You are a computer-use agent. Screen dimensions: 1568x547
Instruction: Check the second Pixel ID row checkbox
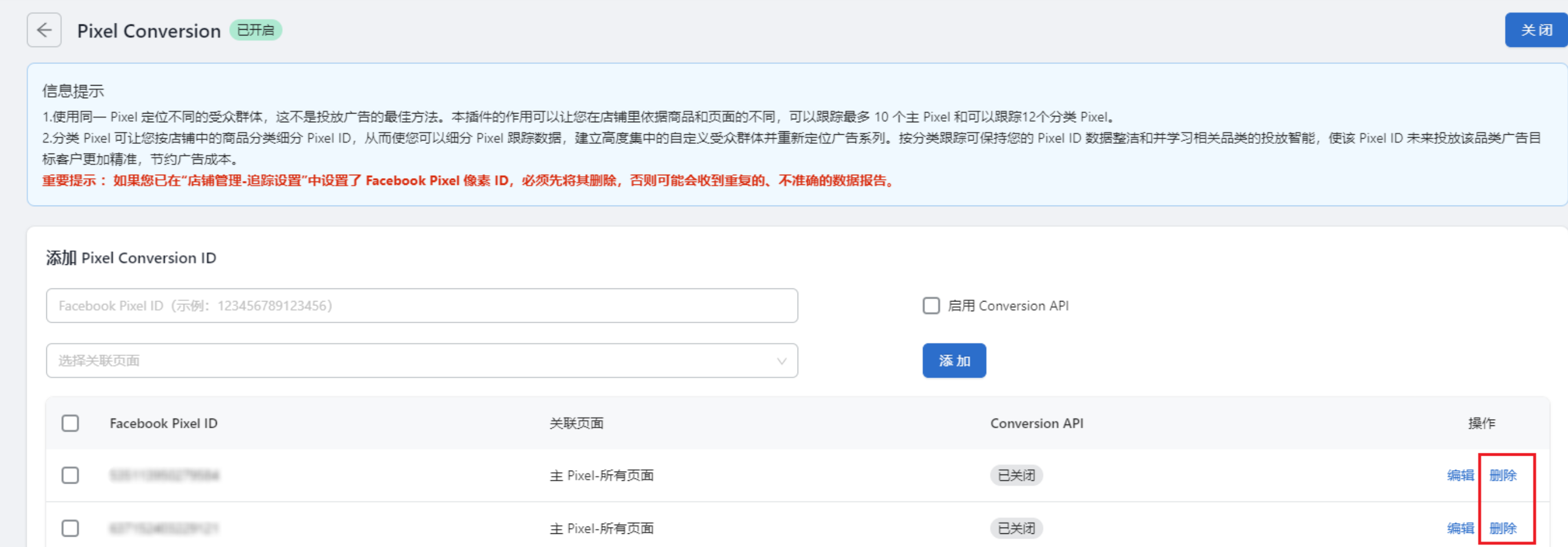click(x=71, y=529)
